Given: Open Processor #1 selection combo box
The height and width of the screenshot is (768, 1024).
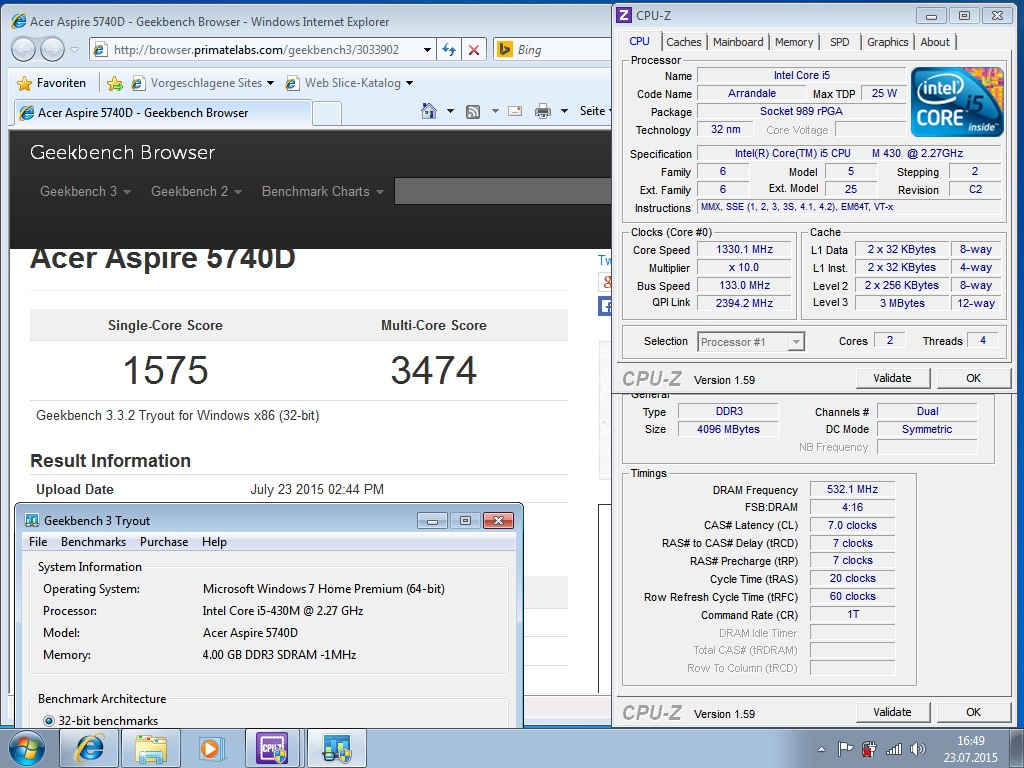Looking at the screenshot, I should tap(751, 342).
